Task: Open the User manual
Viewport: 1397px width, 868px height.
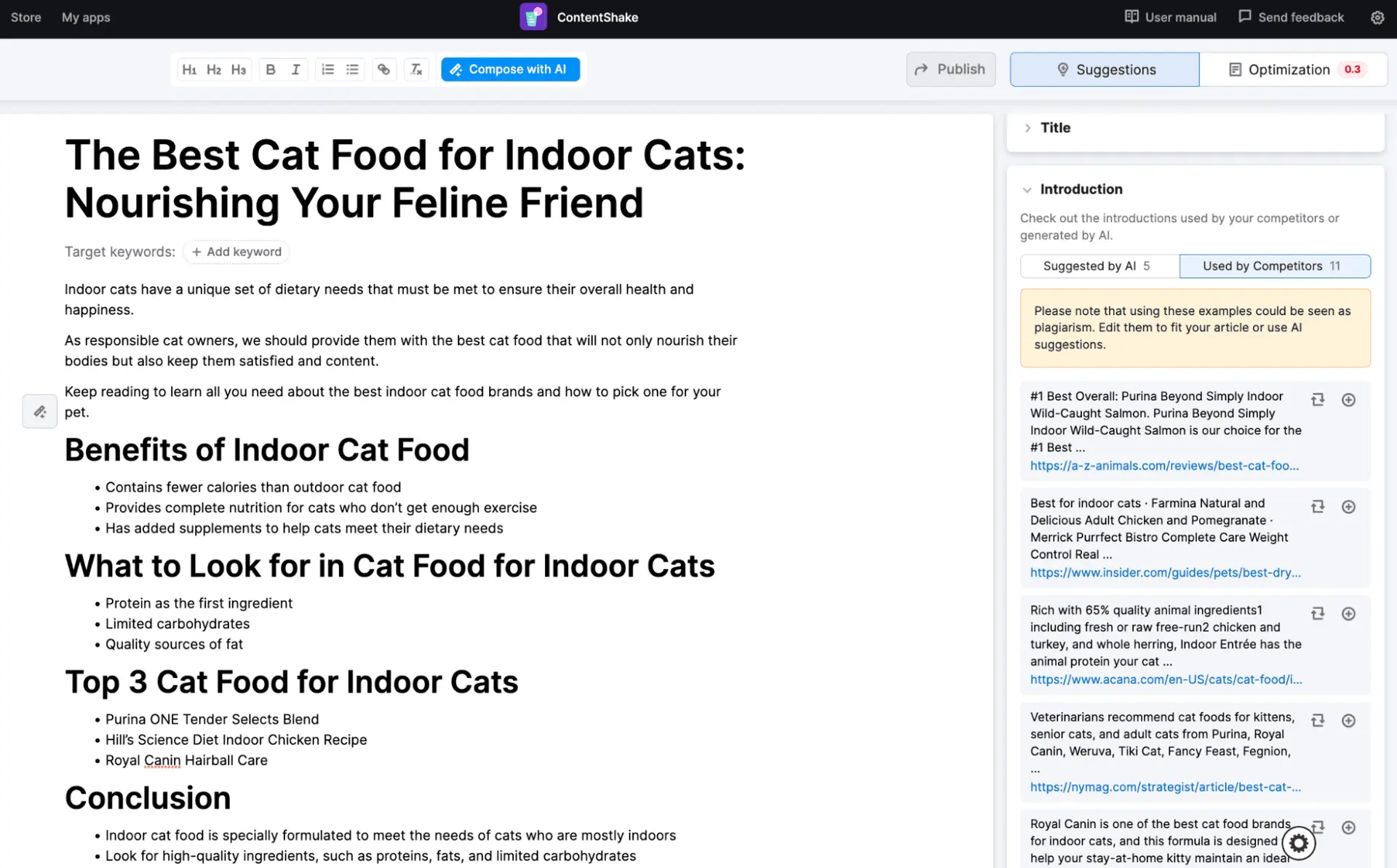Action: pyautogui.click(x=1170, y=17)
